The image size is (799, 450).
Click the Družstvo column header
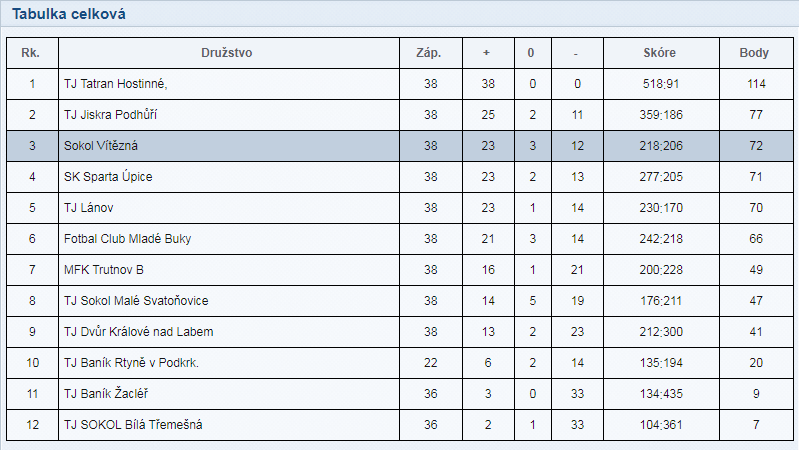(x=227, y=53)
